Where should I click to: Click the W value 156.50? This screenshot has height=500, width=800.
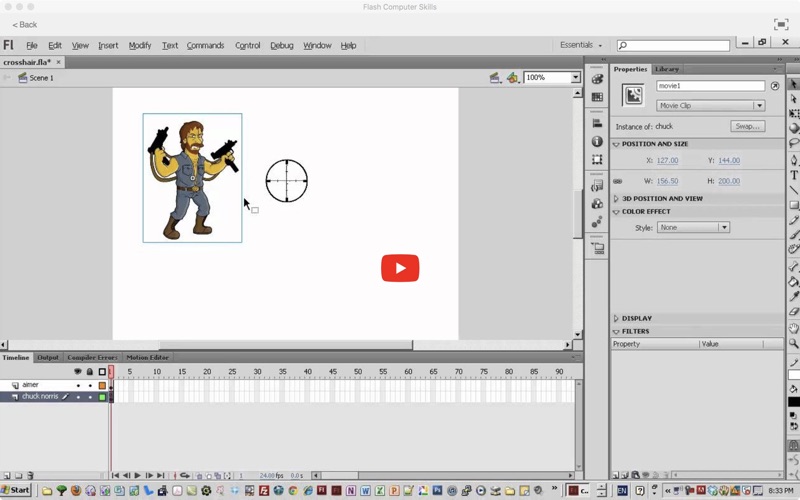[667, 181]
